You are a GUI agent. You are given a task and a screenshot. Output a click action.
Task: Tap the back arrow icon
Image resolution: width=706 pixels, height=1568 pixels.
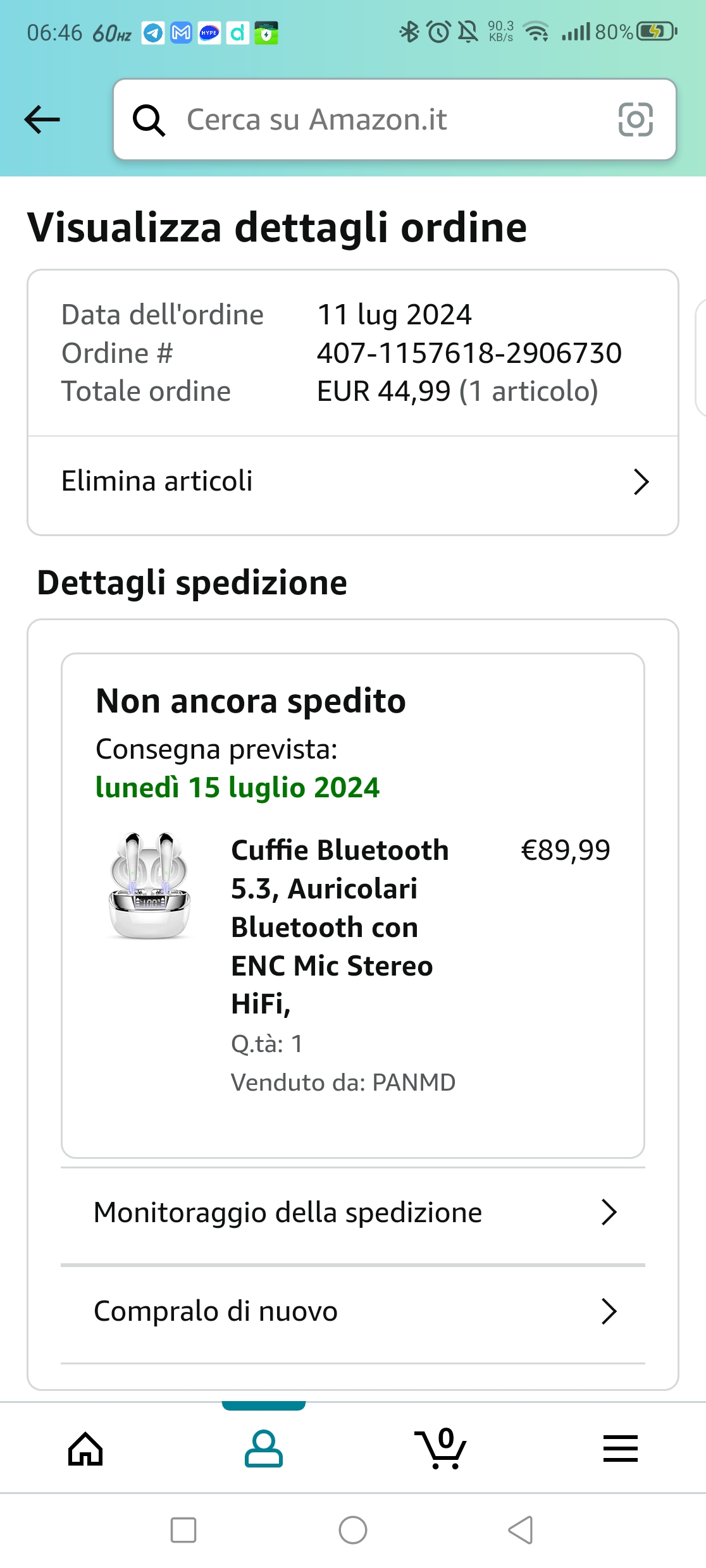[x=42, y=119]
